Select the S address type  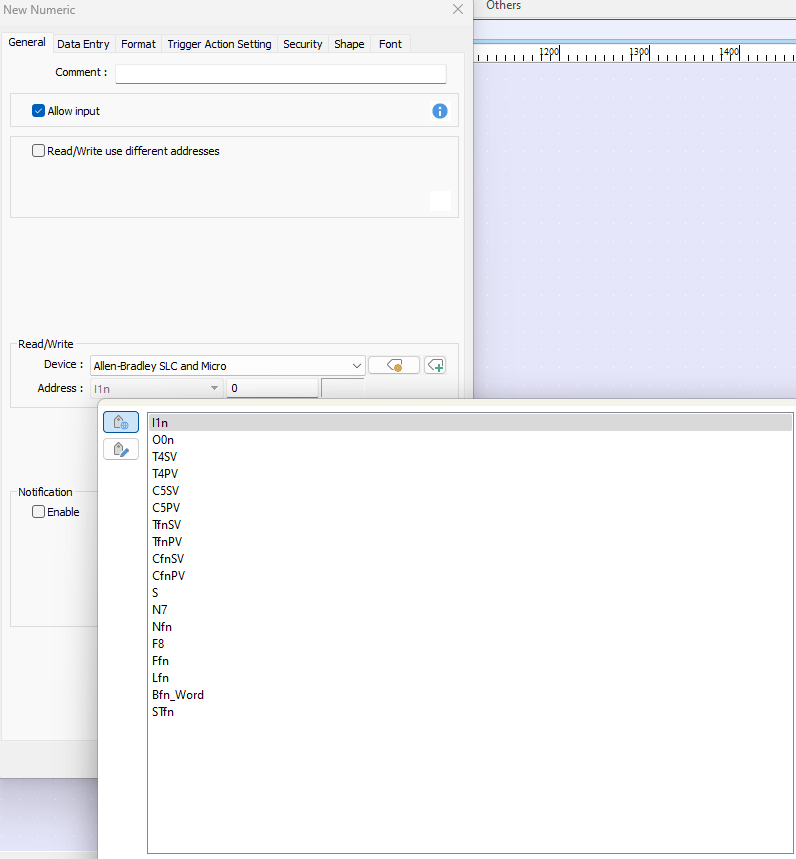(471, 593)
